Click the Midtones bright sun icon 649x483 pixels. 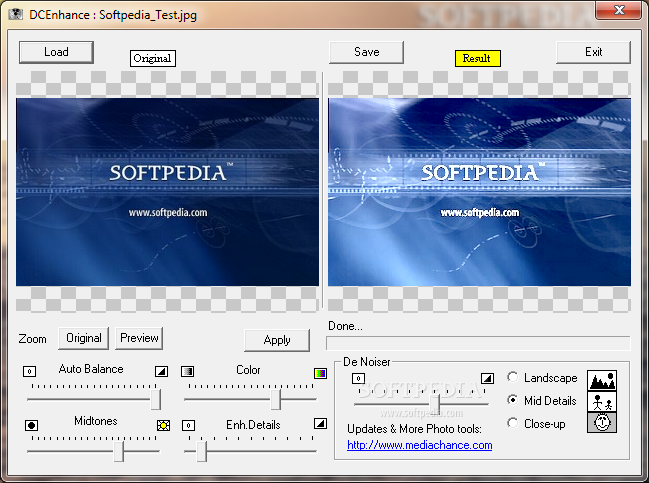(163, 425)
